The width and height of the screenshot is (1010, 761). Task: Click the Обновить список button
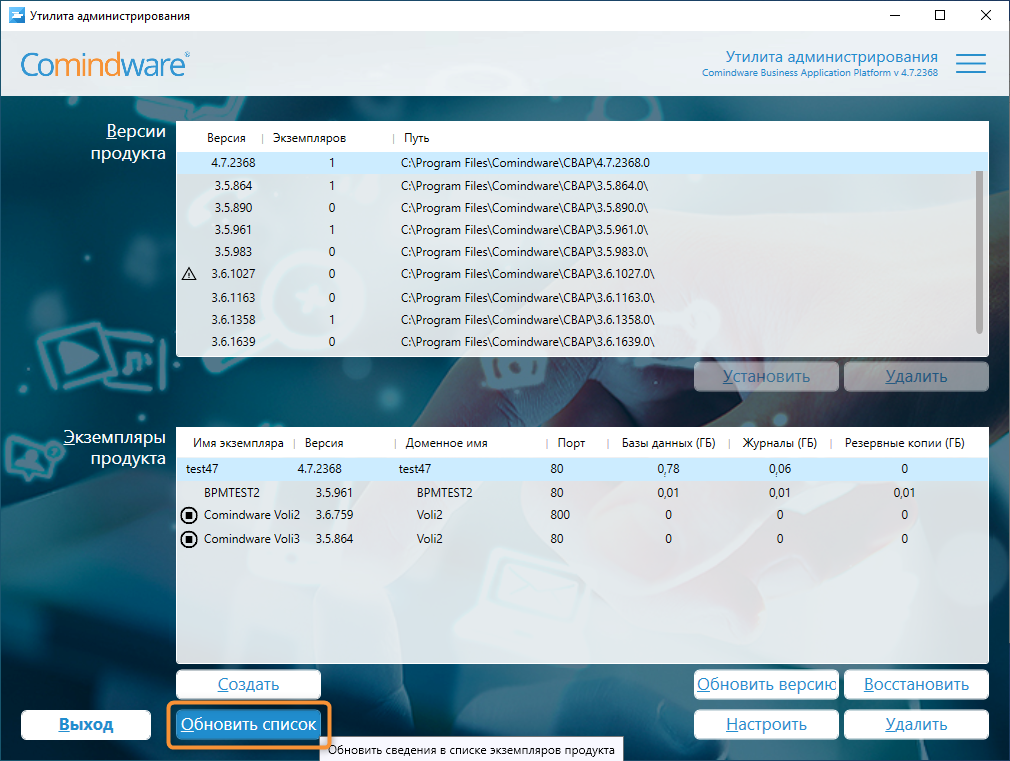click(x=248, y=724)
